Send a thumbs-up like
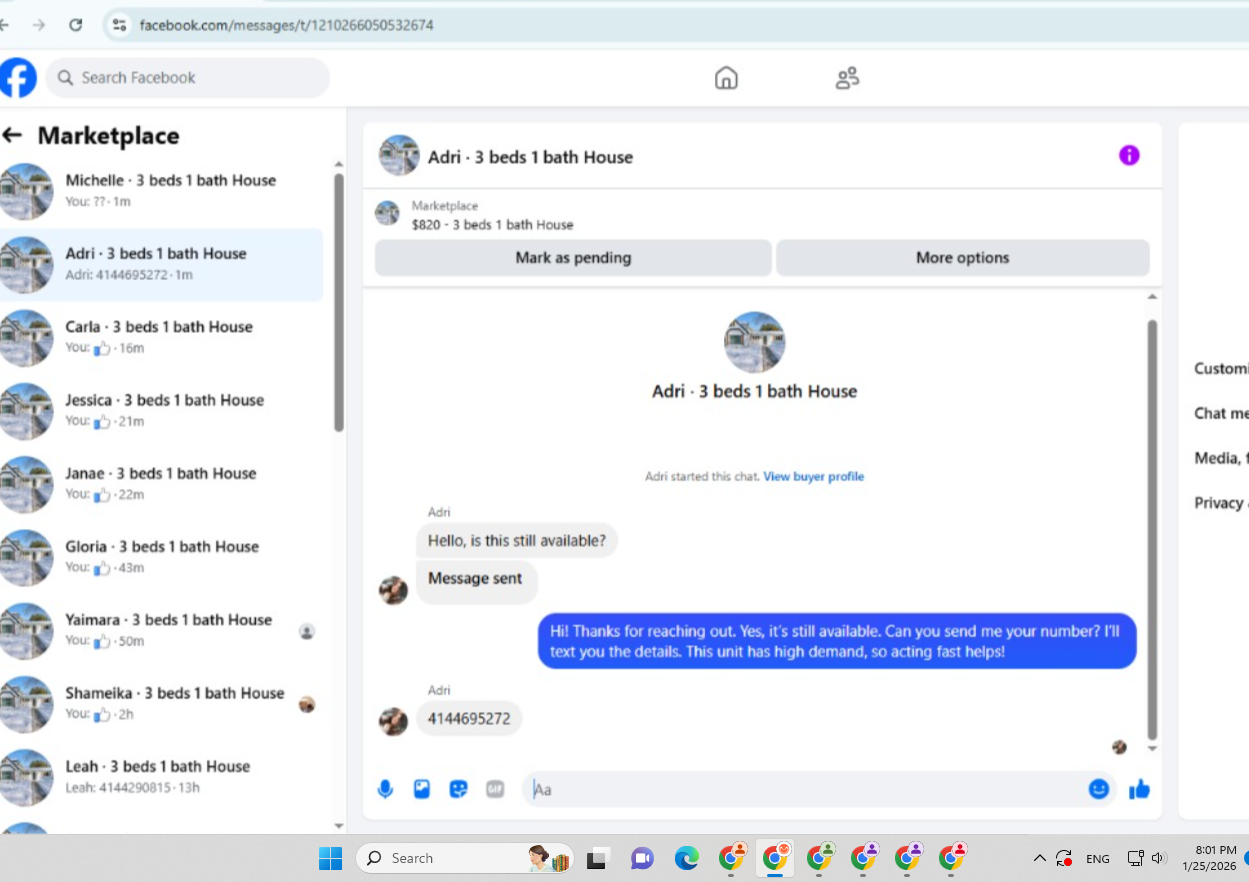Screen dimensions: 1249x882 1139,789
